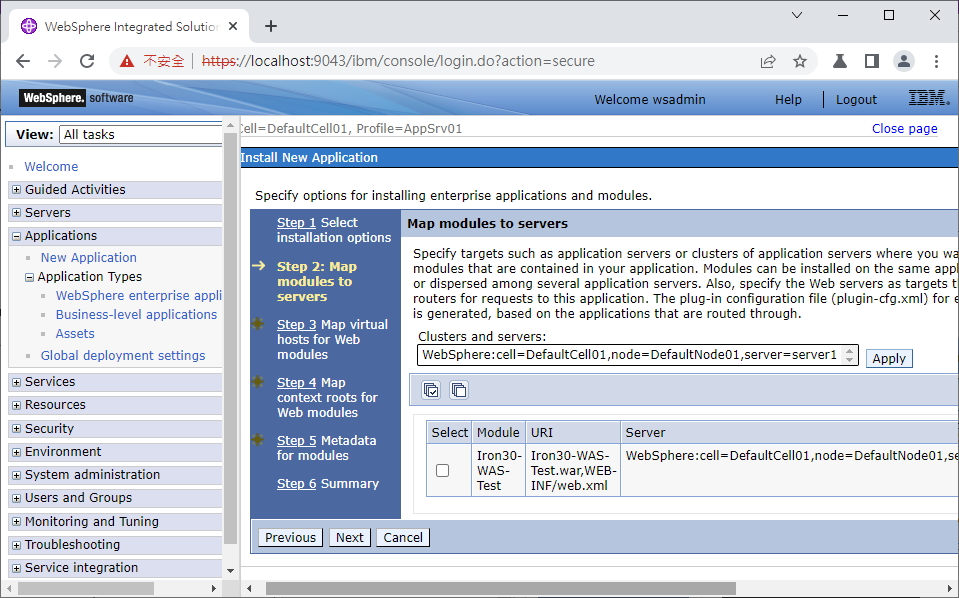Click the IBM logo
Viewport: 959px width, 598px height.
pyautogui.click(x=928, y=98)
